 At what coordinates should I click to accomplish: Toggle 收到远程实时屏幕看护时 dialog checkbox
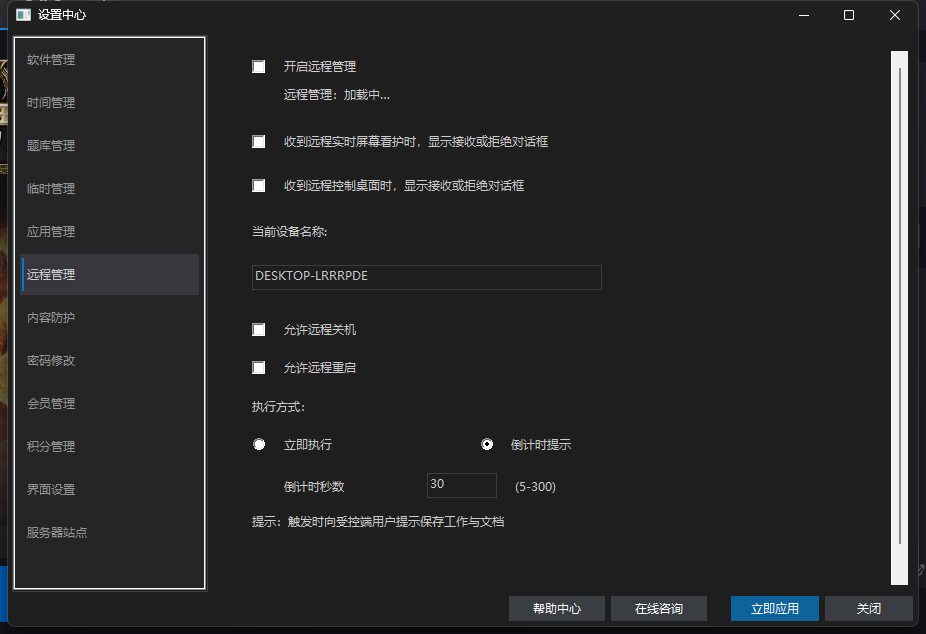[x=259, y=142]
